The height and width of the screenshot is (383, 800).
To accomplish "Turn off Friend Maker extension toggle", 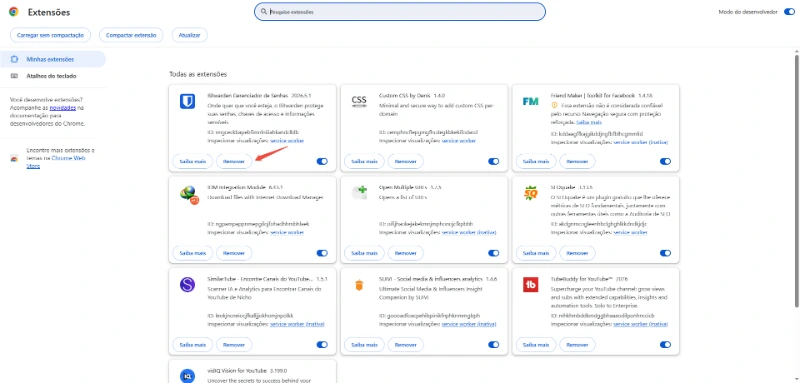I will click(665, 161).
